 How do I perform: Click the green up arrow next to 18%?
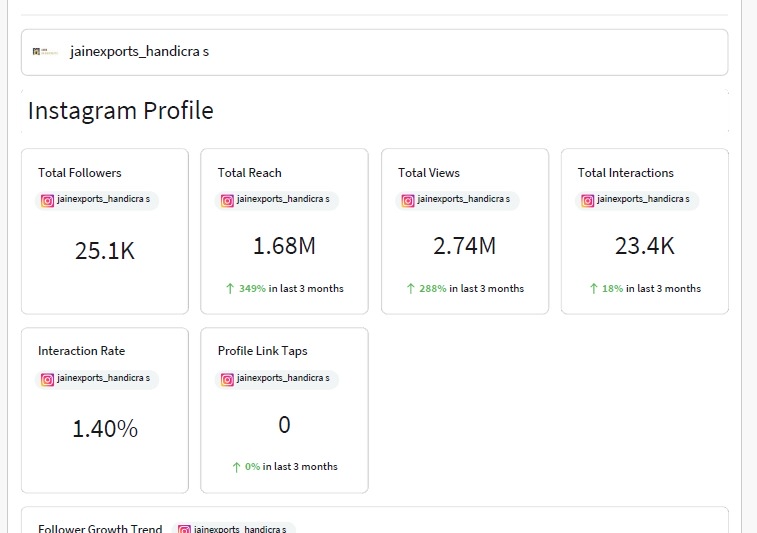click(594, 289)
